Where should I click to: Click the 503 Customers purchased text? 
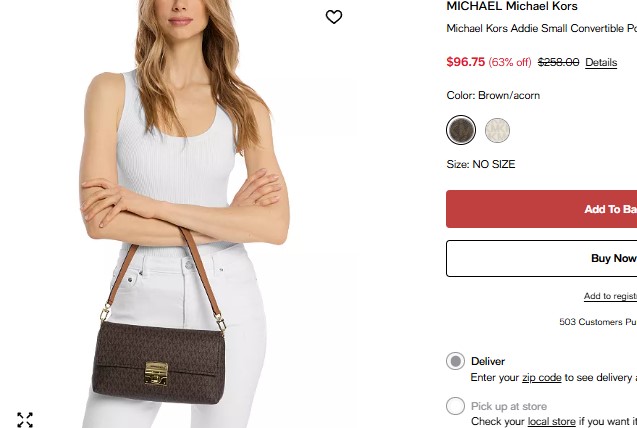coord(598,322)
